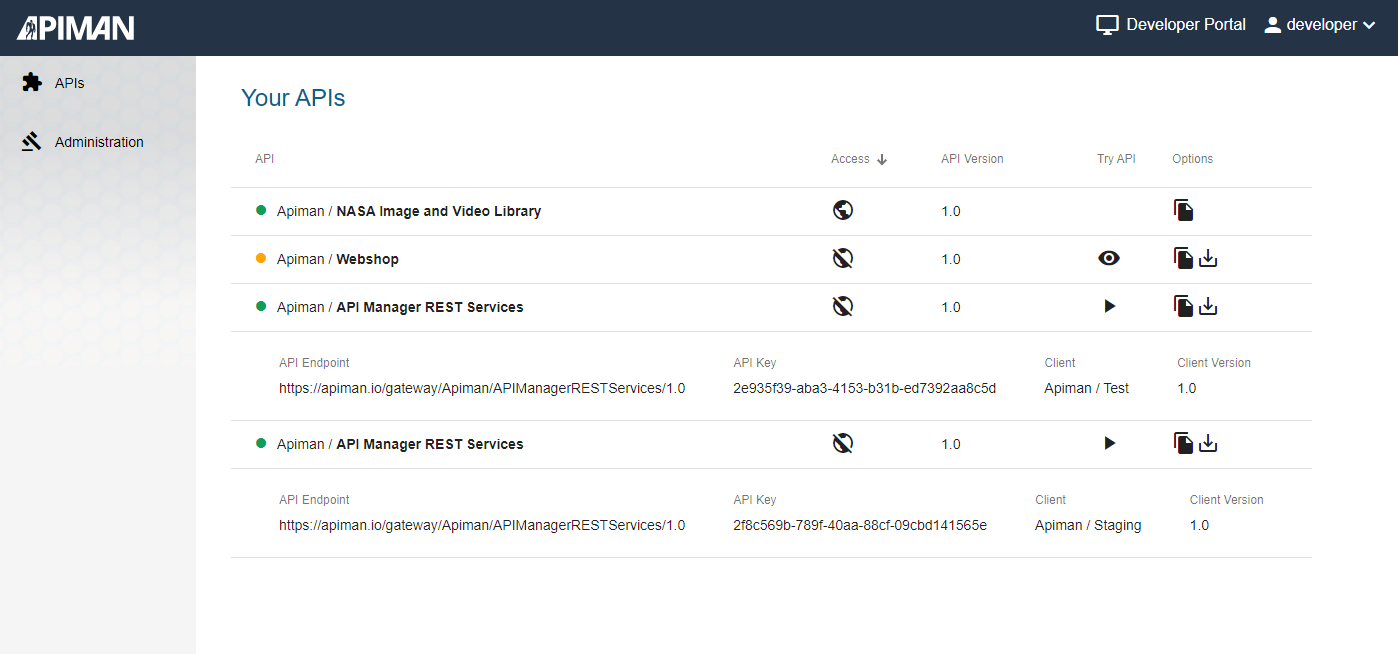Copy icon in the Webshop row
1398x654 pixels.
pyautogui.click(x=1183, y=258)
